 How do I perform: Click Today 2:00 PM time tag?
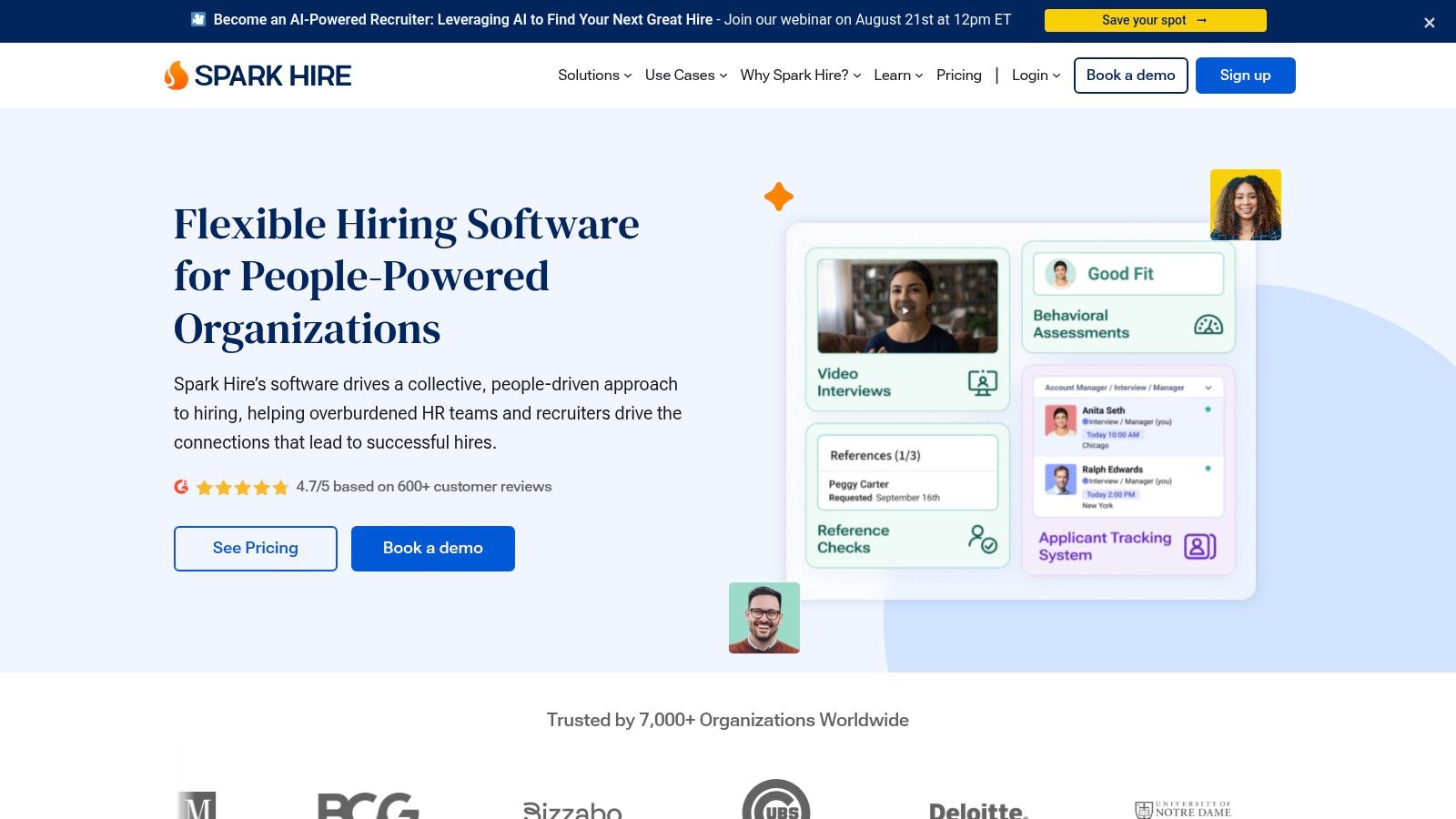click(x=1110, y=494)
